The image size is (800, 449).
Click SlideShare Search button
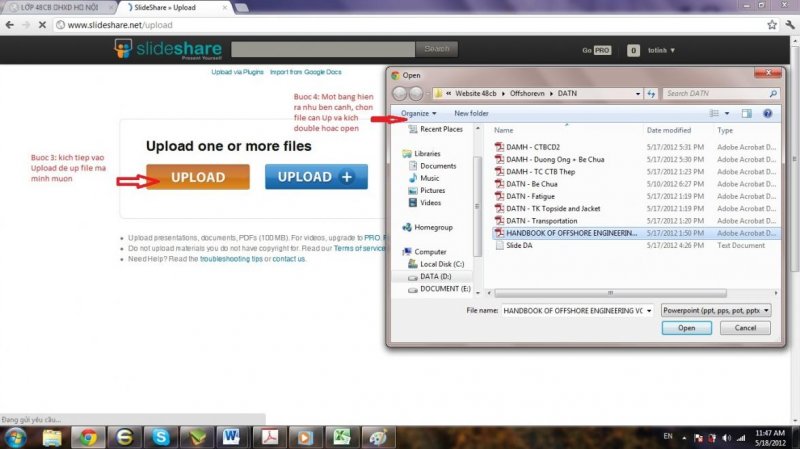click(x=437, y=49)
